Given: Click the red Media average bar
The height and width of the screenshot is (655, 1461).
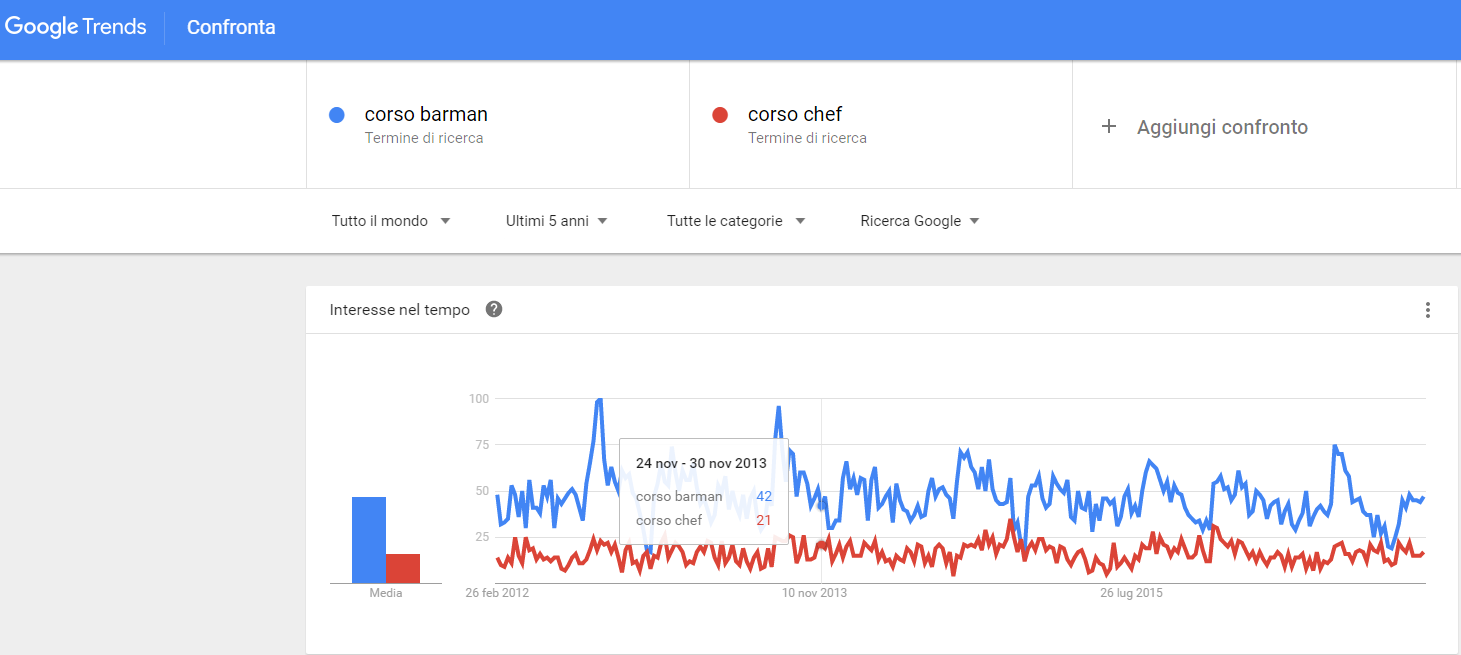Looking at the screenshot, I should click(x=403, y=568).
